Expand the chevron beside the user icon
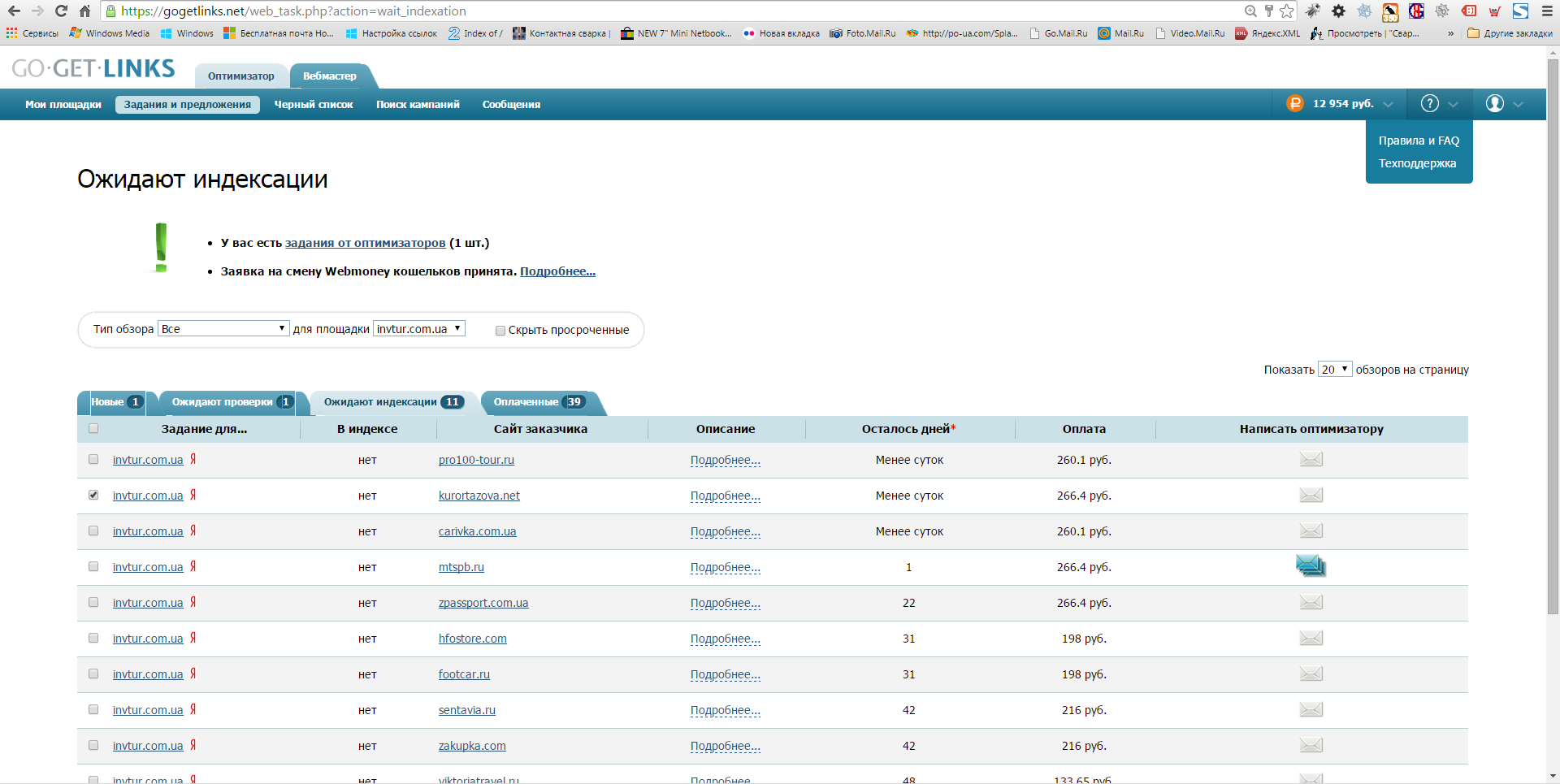 coord(1519,104)
